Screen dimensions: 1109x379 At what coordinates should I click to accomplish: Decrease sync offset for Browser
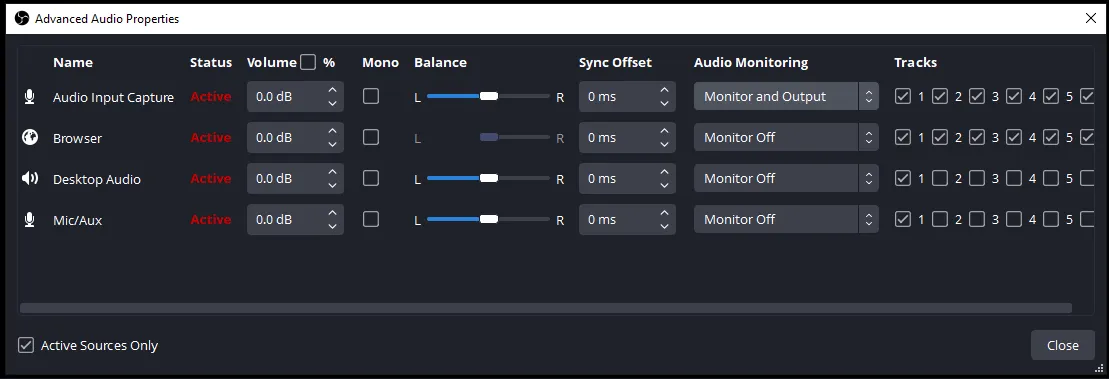click(664, 144)
